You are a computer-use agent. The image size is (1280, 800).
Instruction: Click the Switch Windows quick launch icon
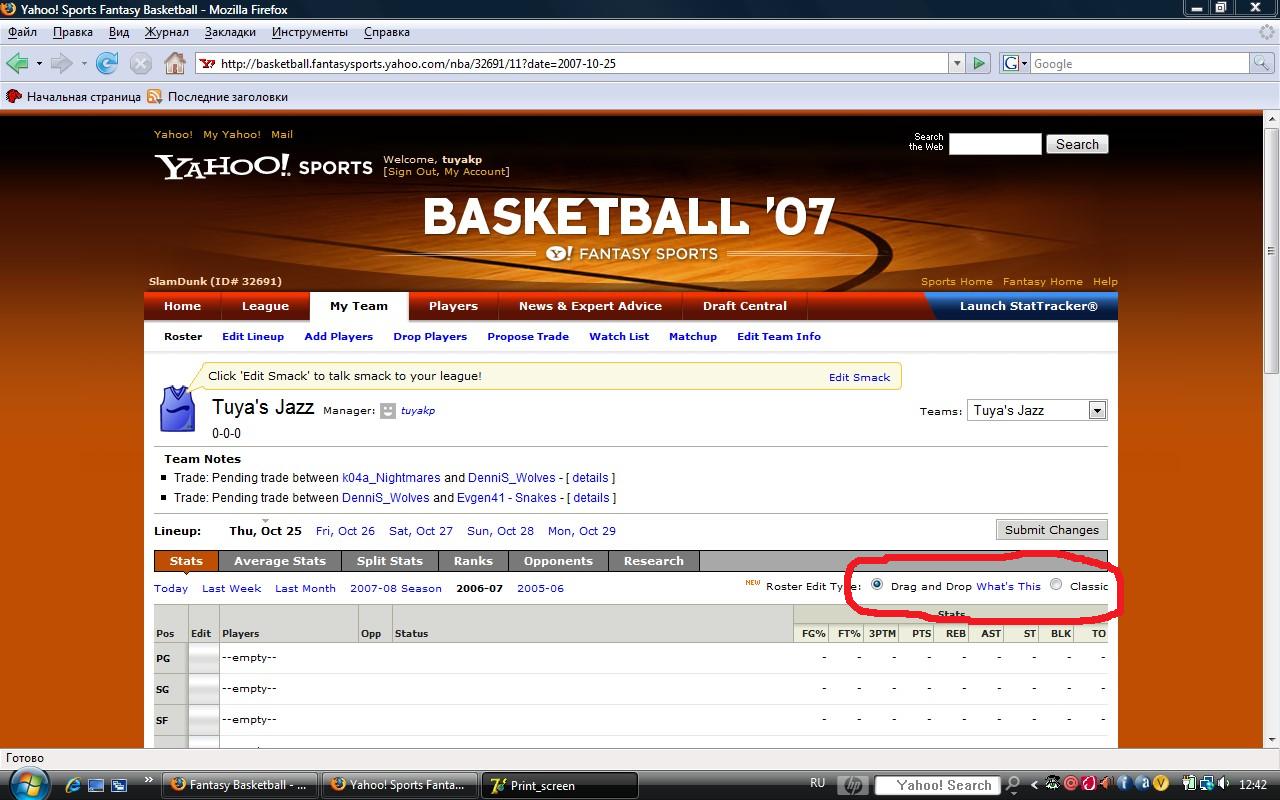click(x=119, y=785)
